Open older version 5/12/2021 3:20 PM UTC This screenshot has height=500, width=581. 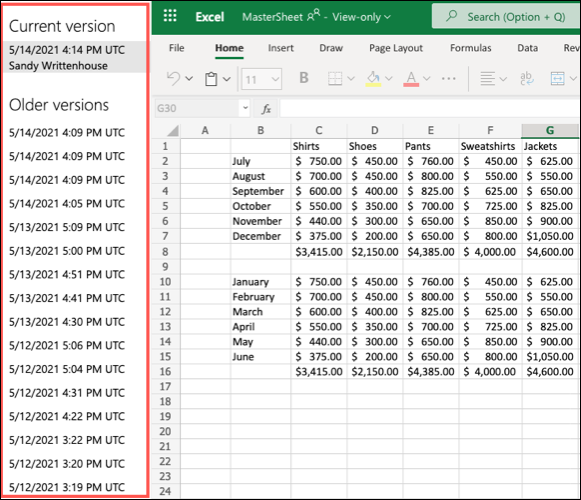pos(67,464)
